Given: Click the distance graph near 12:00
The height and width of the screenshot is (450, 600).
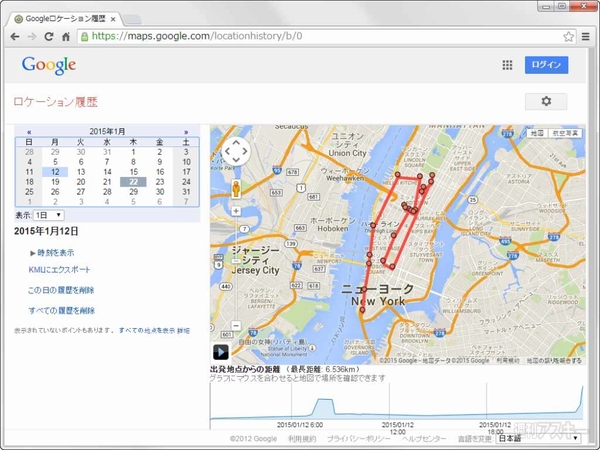Looking at the screenshot, I should click(x=390, y=415).
